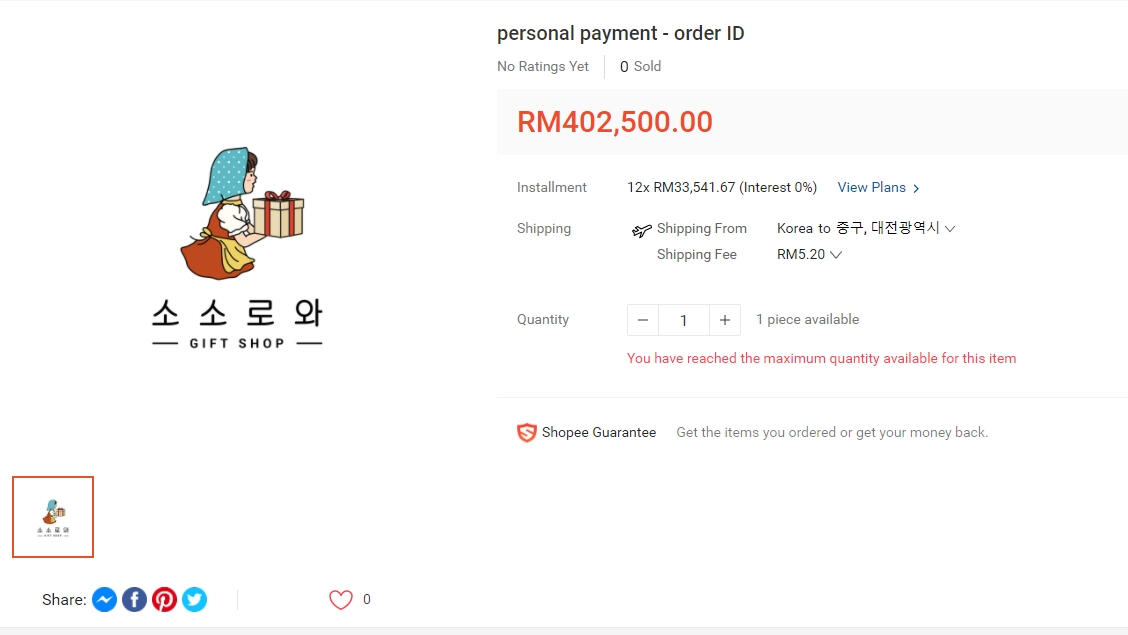Click the chevron next to View Plans
The image size is (1128, 635).
pyautogui.click(x=916, y=188)
